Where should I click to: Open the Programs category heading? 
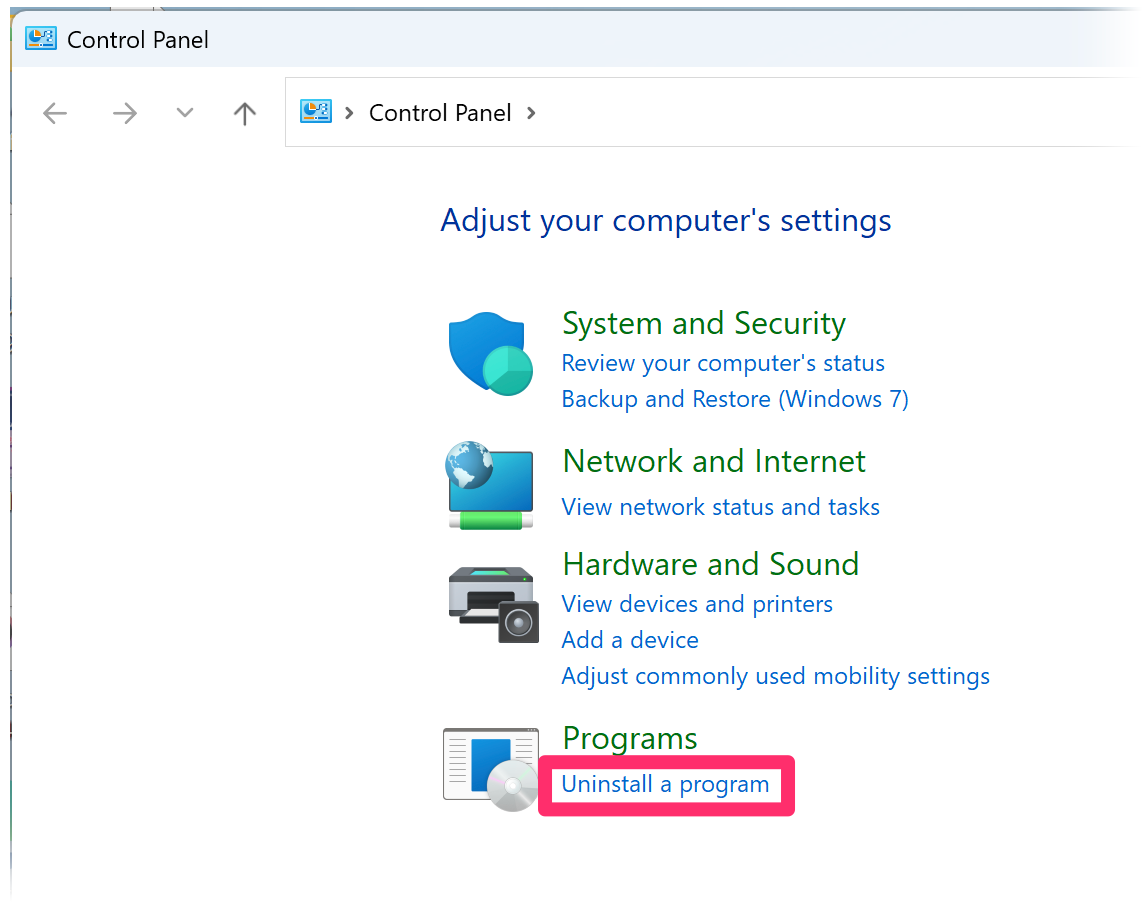630,738
